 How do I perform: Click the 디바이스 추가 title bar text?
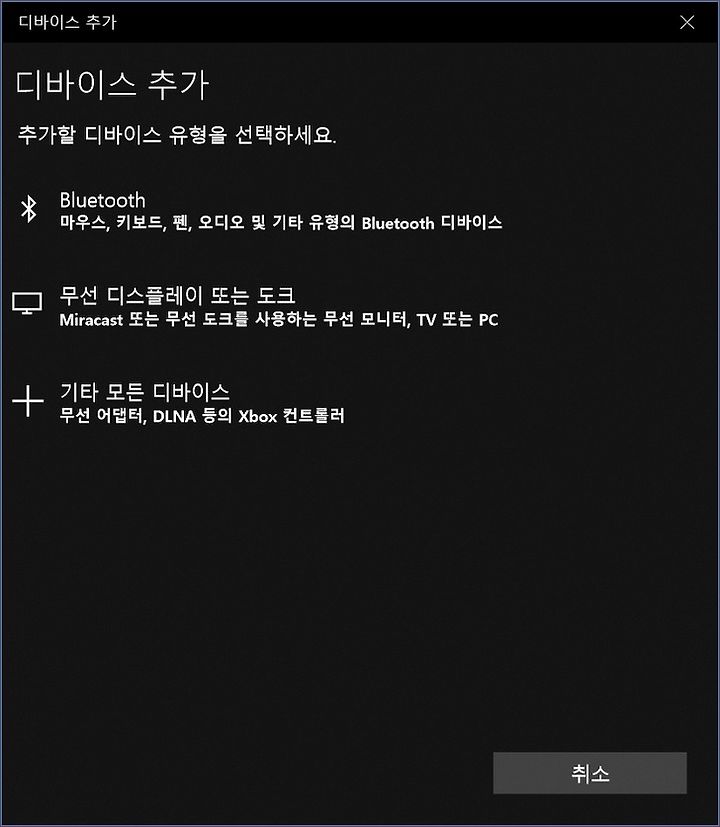point(68,22)
